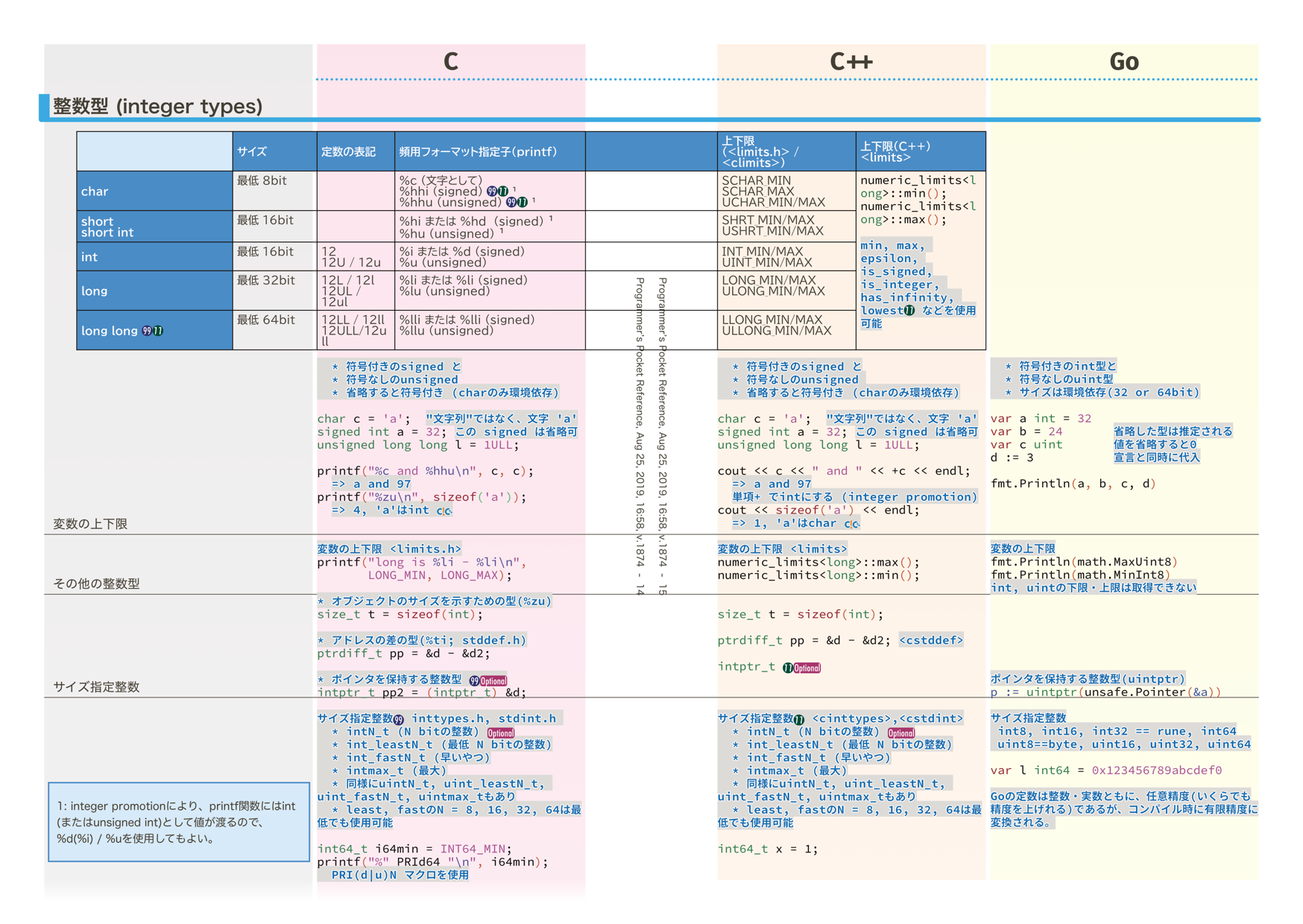The width and height of the screenshot is (1303, 924).
Task: Click the その他の整数型 left margin label
Action: click(96, 583)
